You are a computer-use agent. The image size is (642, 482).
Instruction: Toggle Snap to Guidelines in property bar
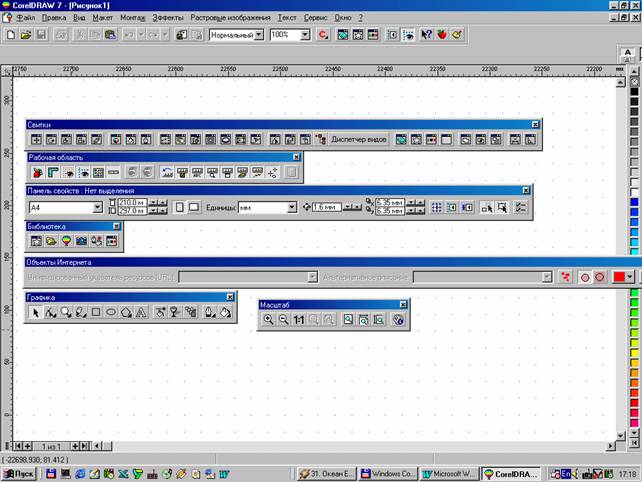tap(452, 207)
